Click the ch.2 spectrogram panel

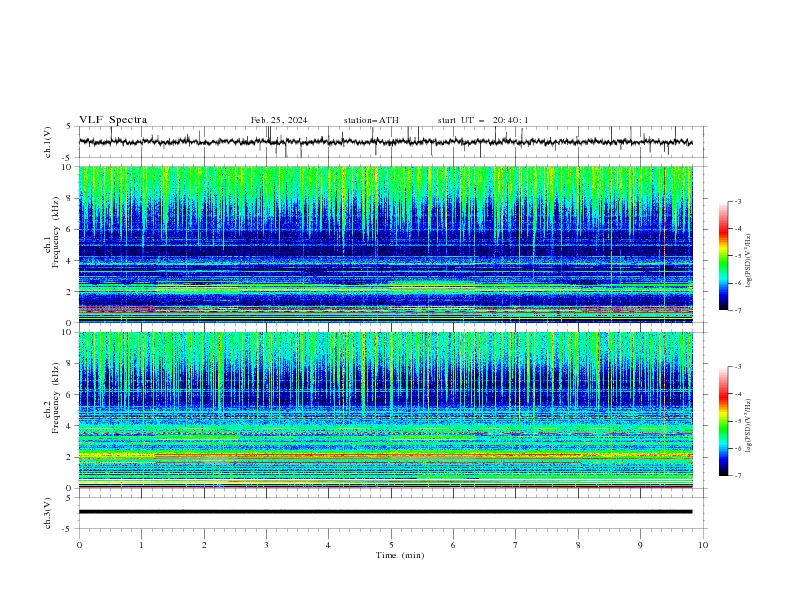[386, 410]
